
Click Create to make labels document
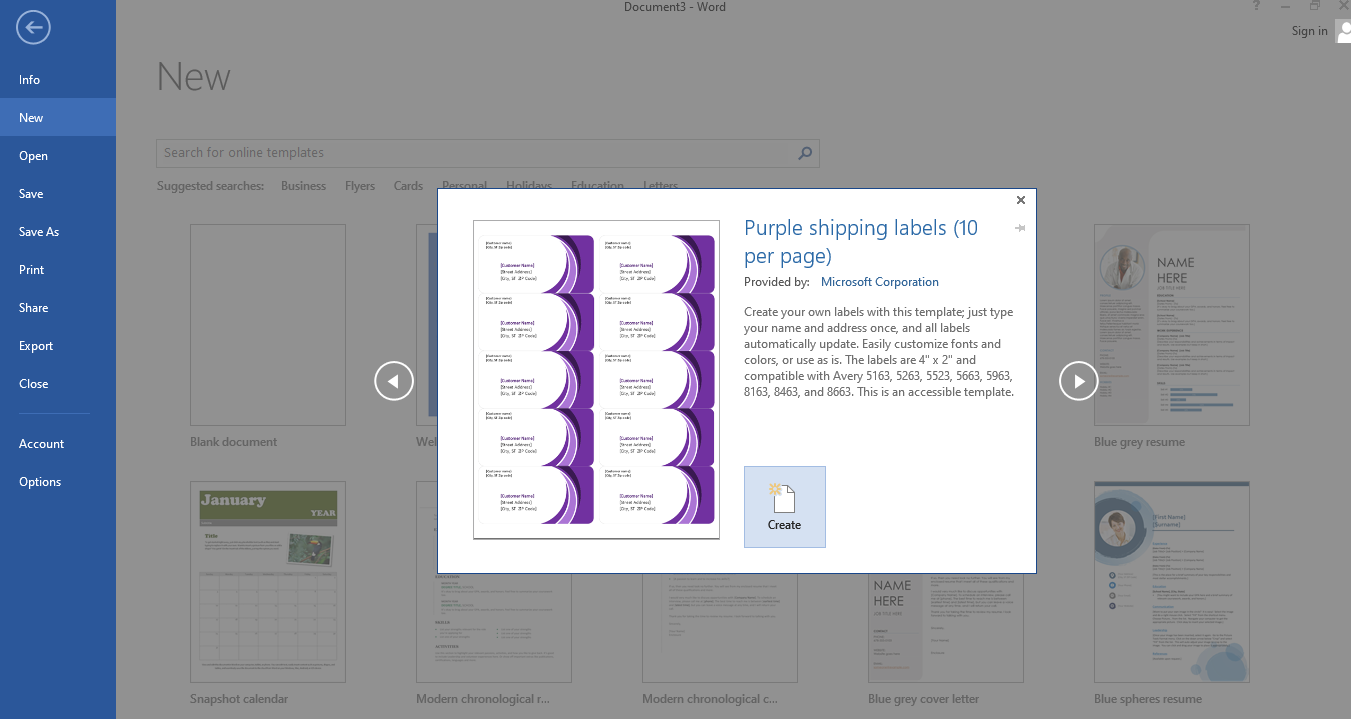point(785,507)
